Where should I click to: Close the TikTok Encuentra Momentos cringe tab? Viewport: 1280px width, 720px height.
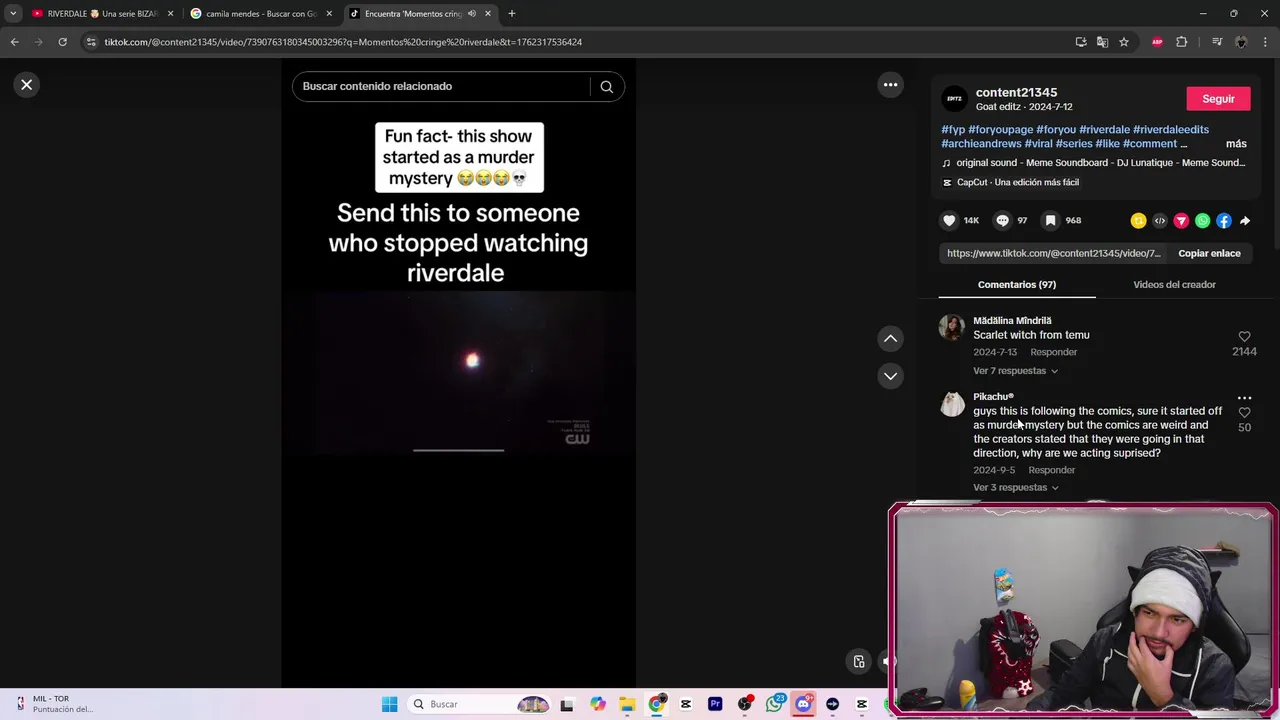click(x=488, y=14)
